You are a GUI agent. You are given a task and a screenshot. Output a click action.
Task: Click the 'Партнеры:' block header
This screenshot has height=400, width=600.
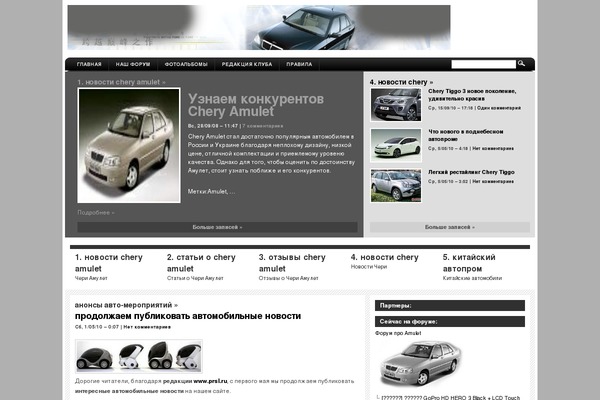(x=450, y=305)
